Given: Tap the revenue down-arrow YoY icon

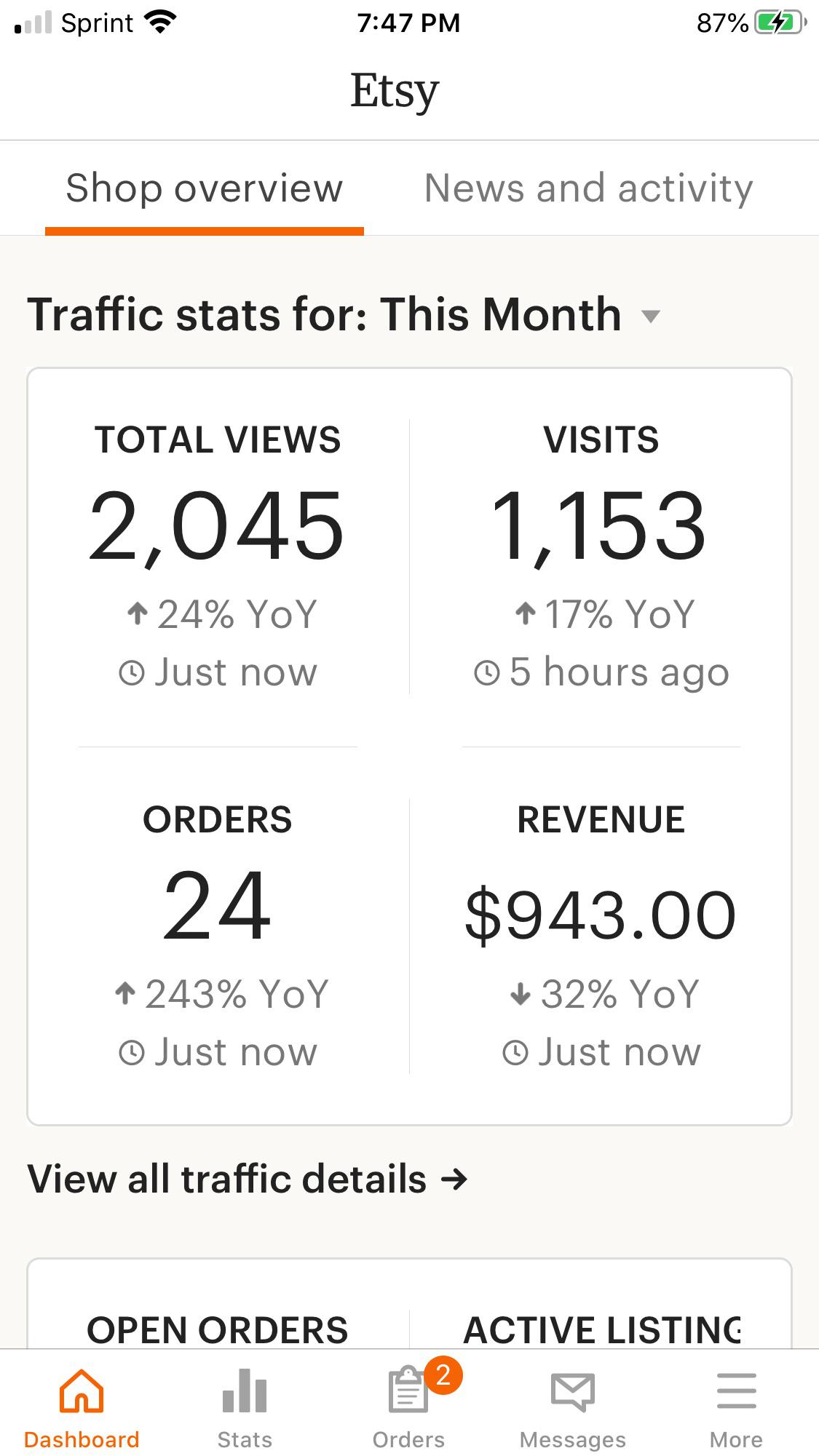Looking at the screenshot, I should [x=520, y=993].
